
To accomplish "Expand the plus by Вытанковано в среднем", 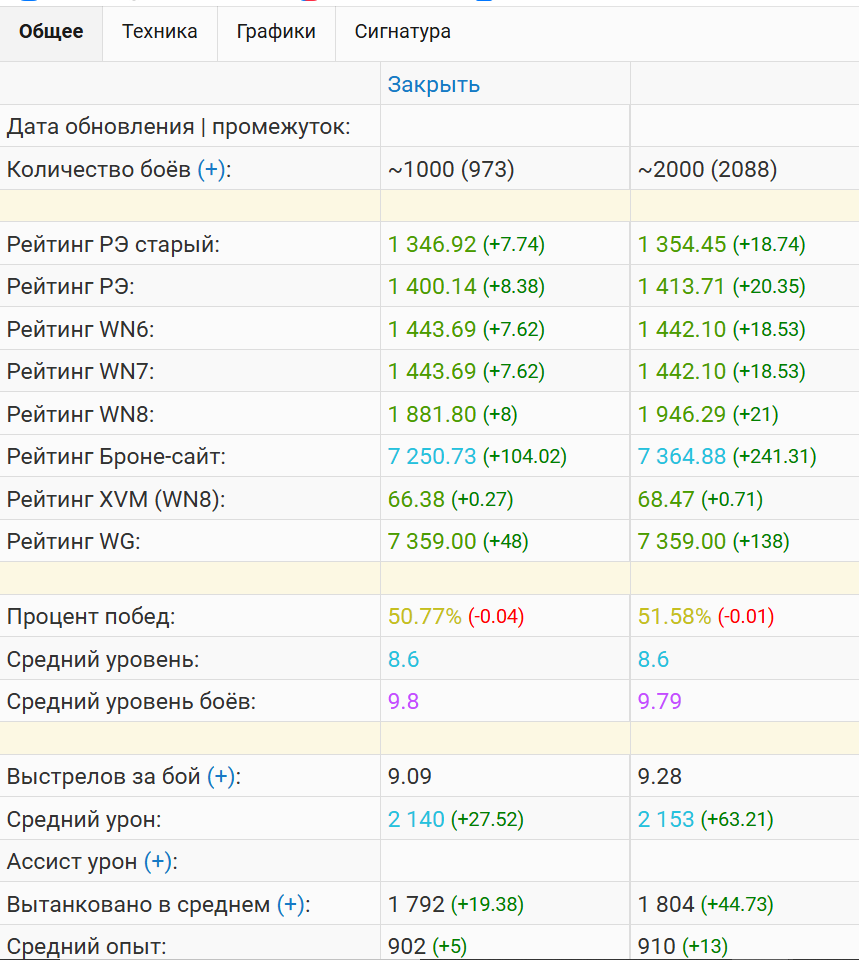I will 291,905.
